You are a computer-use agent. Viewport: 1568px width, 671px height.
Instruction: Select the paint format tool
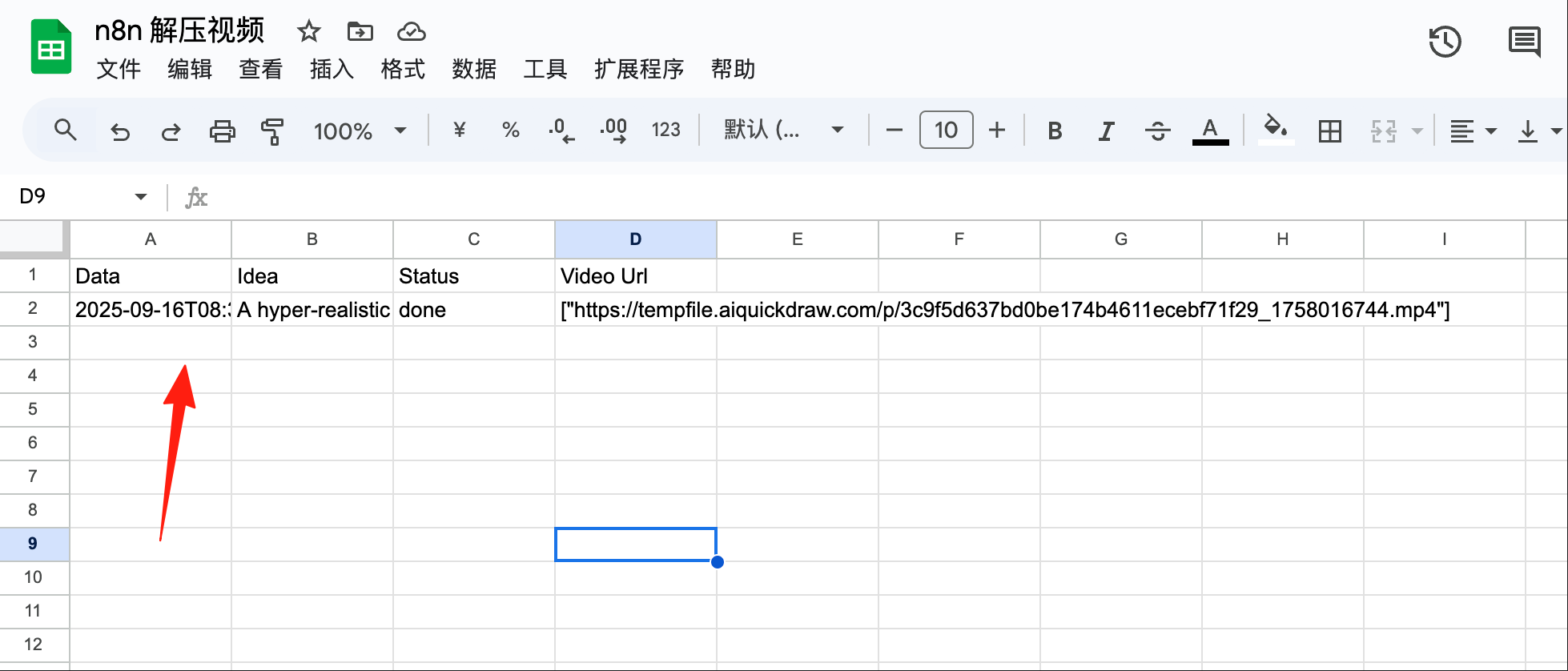[272, 131]
